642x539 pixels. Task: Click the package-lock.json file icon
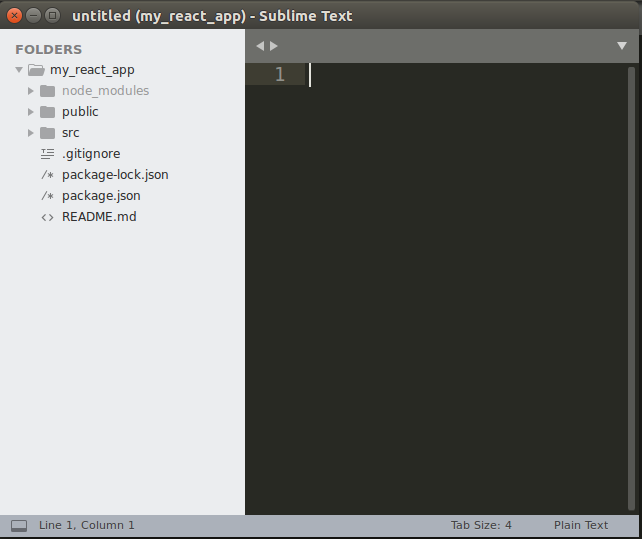47,175
